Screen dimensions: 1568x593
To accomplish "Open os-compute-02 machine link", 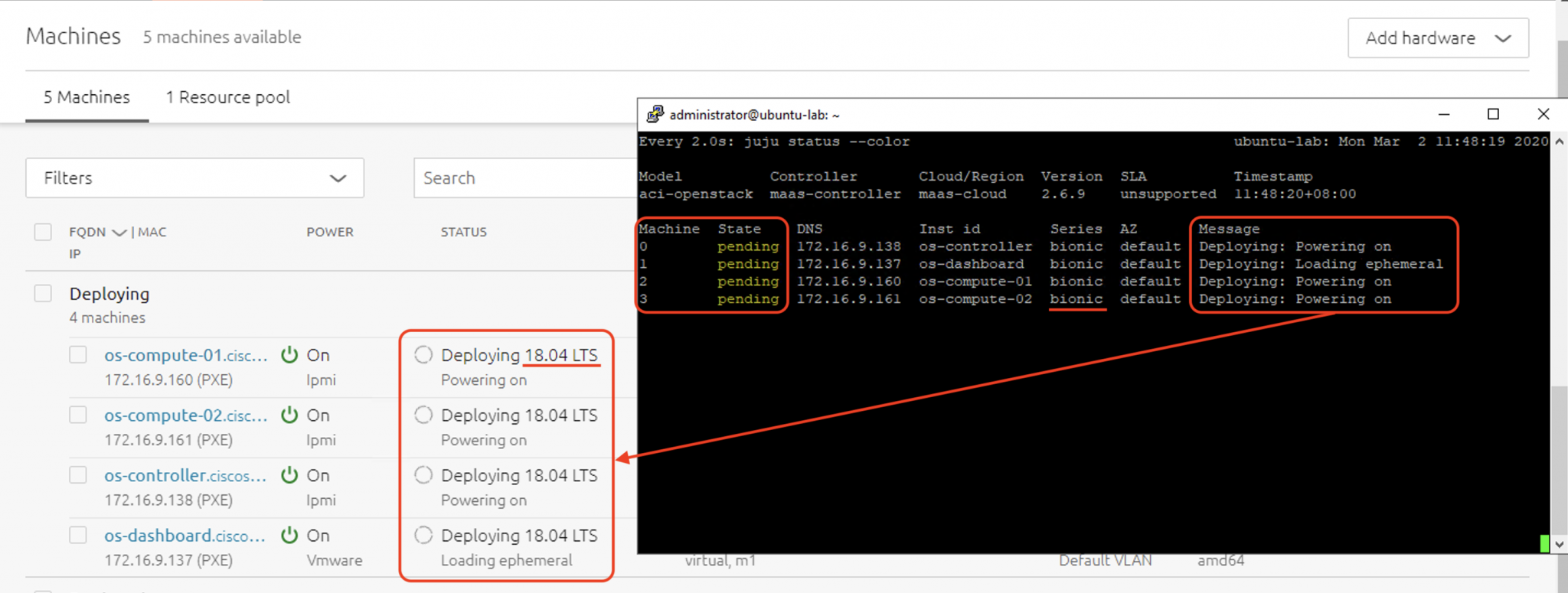I will pos(186,415).
